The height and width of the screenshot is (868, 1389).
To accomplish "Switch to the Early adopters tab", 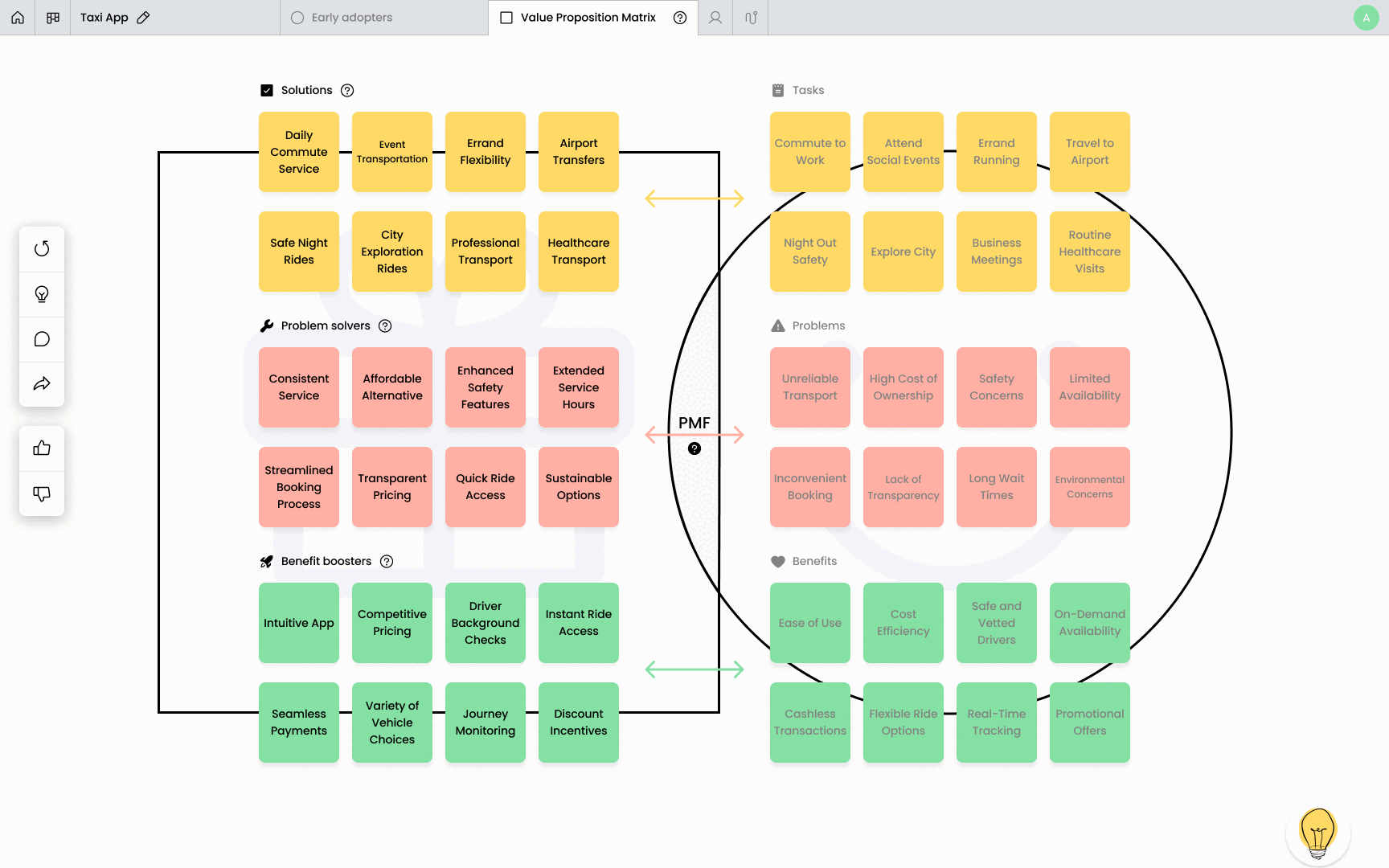I will 351,18.
